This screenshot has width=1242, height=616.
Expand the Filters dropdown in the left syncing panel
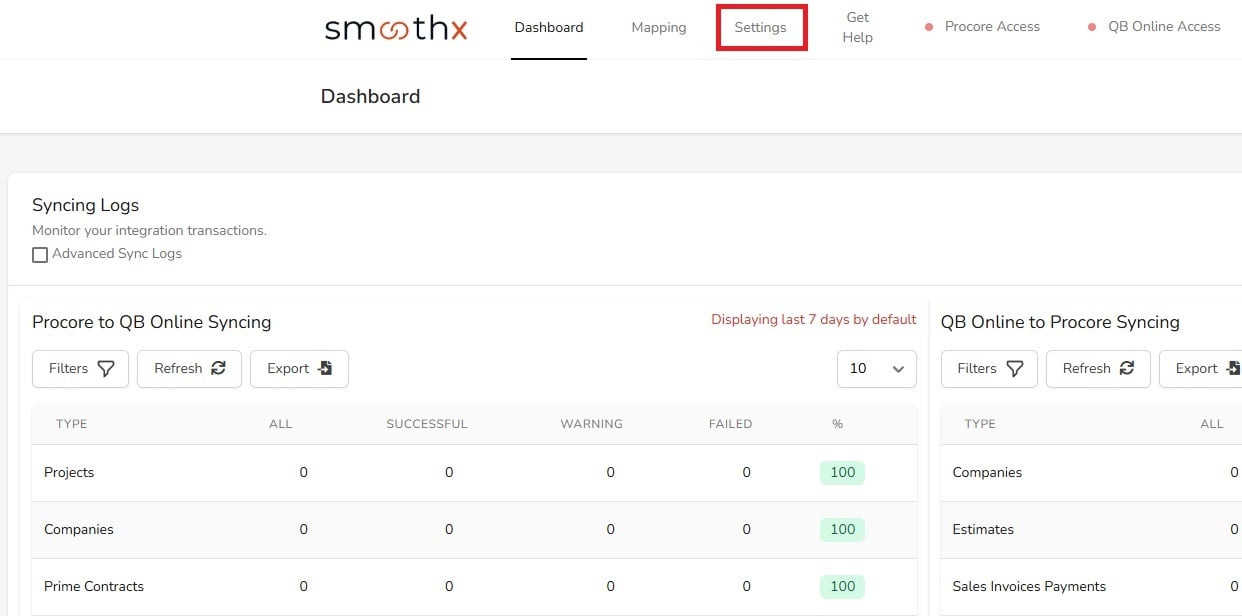tap(79, 369)
